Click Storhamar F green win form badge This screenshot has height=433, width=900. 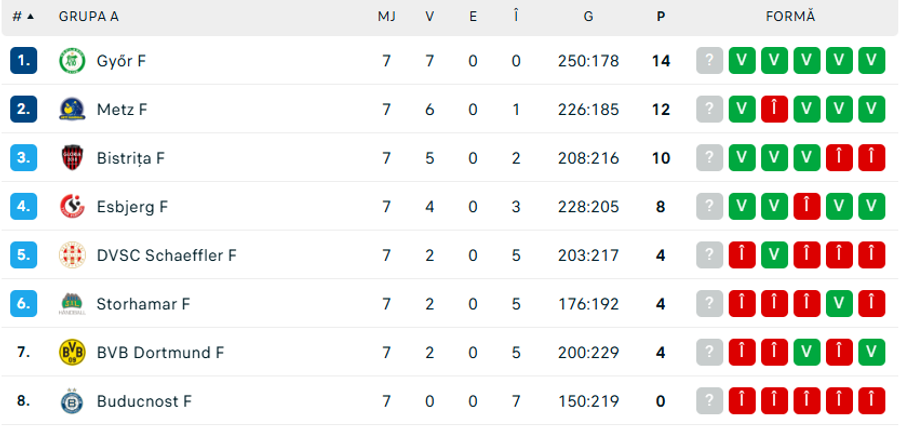839,304
